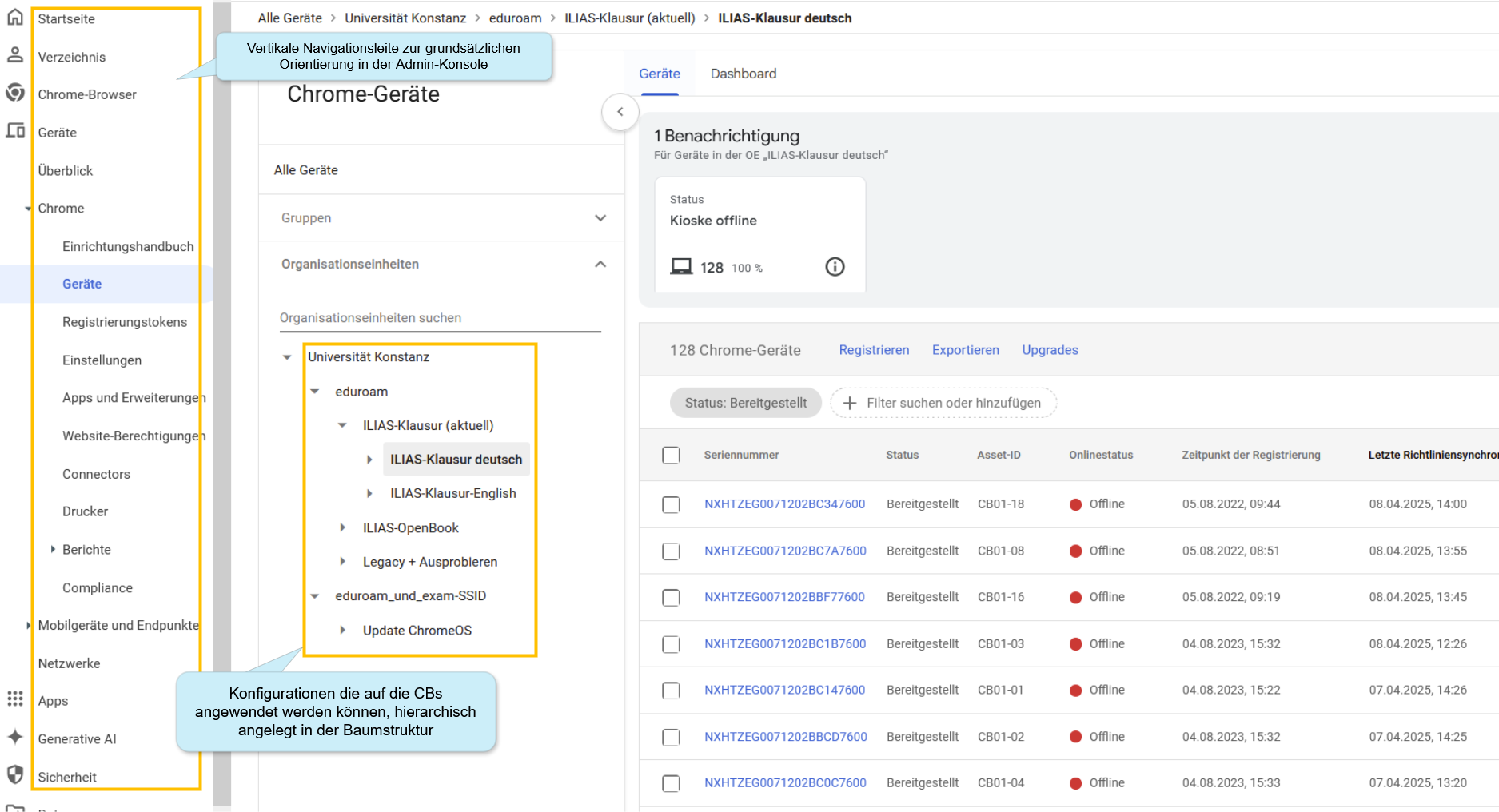Click 'Filter suchen oder hinzufügen' field

pos(943,403)
